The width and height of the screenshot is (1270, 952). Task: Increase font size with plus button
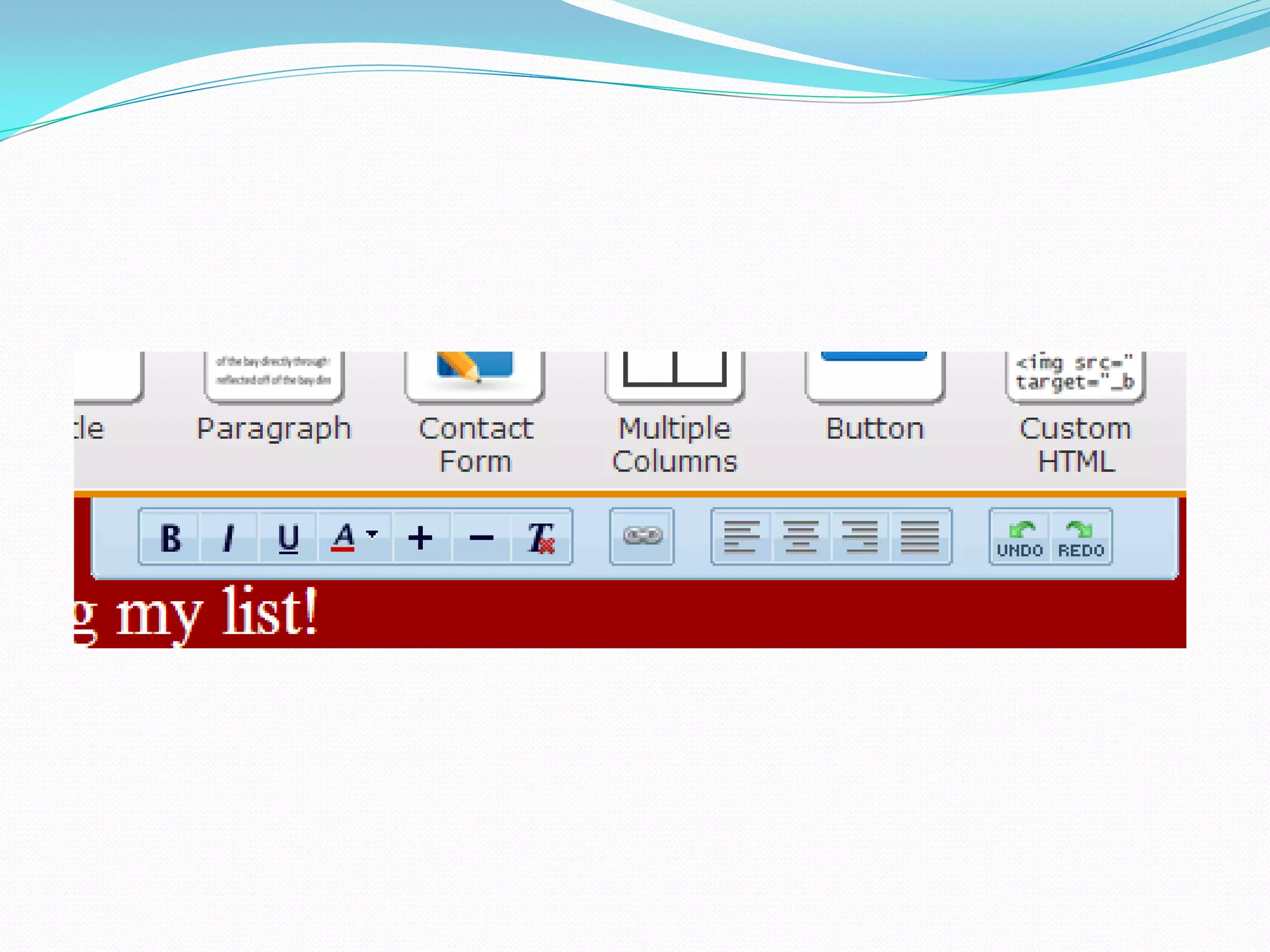pyautogui.click(x=420, y=537)
